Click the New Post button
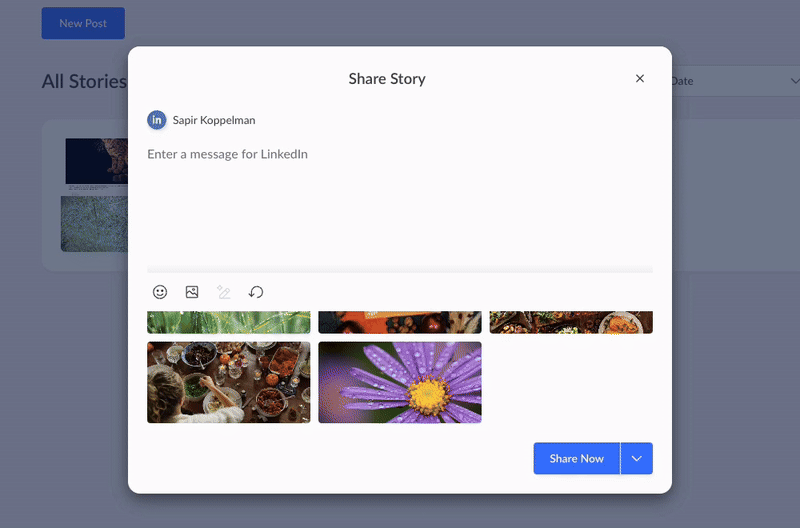Screen dimensions: 800x528 83,23
